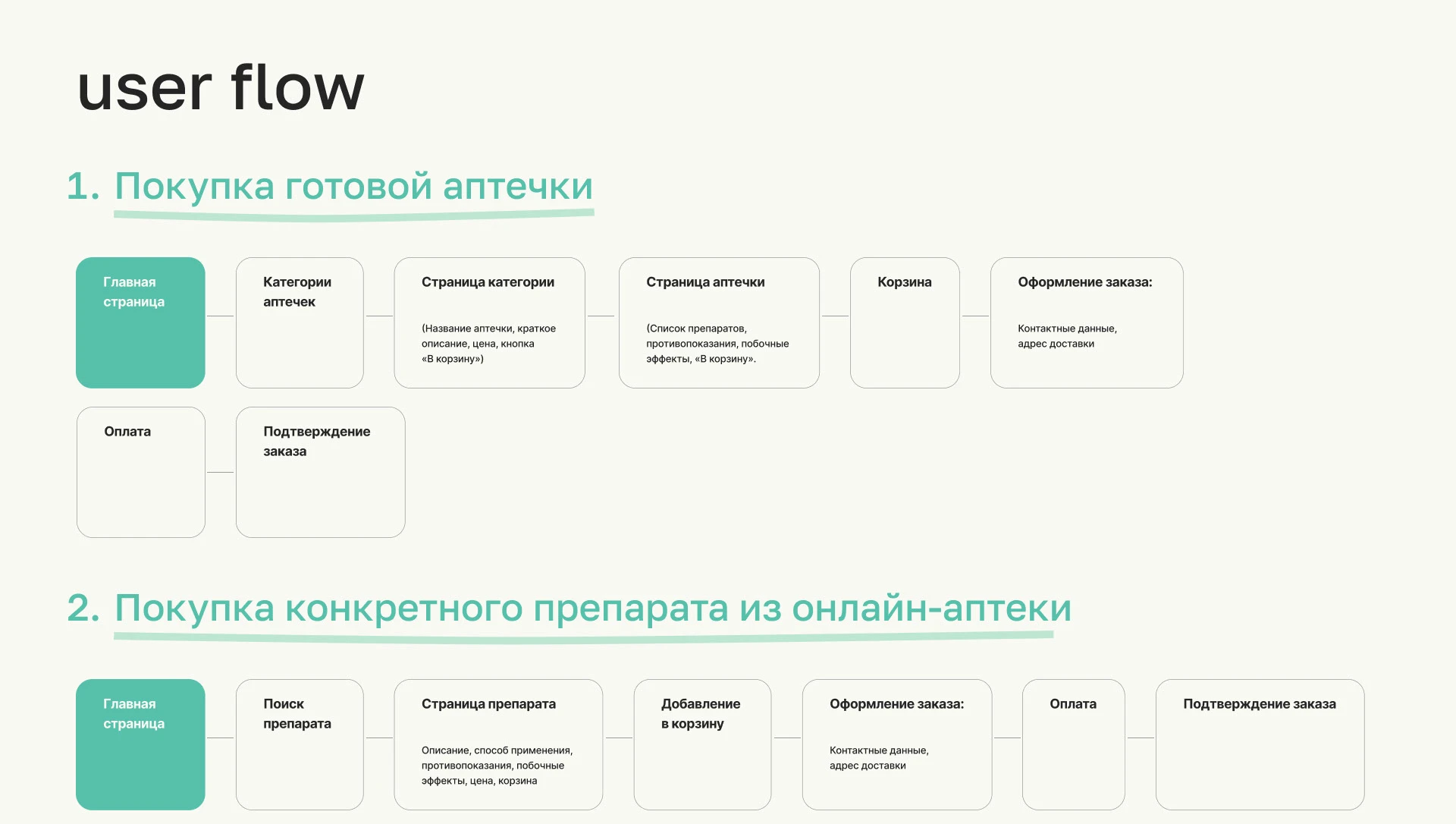1456x824 pixels.
Task: Select 'Подтверждение заказа' card in second flow
Action: [x=1260, y=744]
